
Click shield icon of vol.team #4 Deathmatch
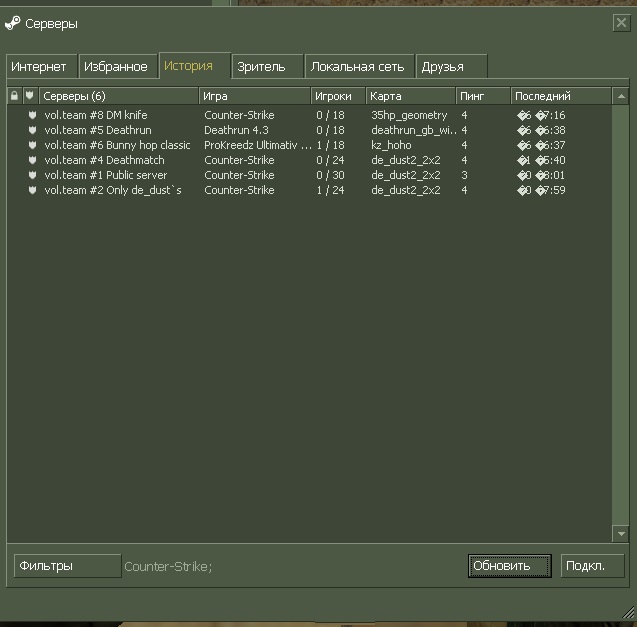pos(32,160)
